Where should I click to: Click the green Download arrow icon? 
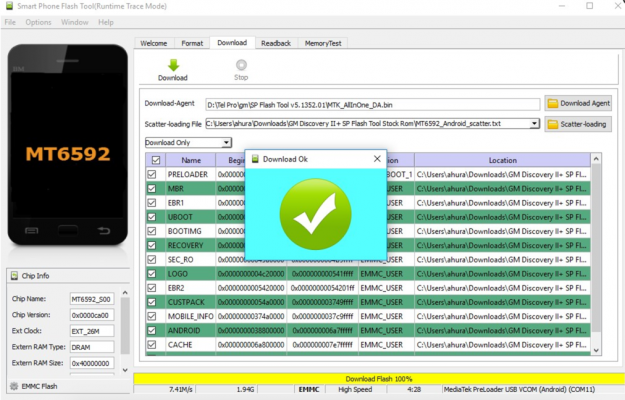(172, 65)
